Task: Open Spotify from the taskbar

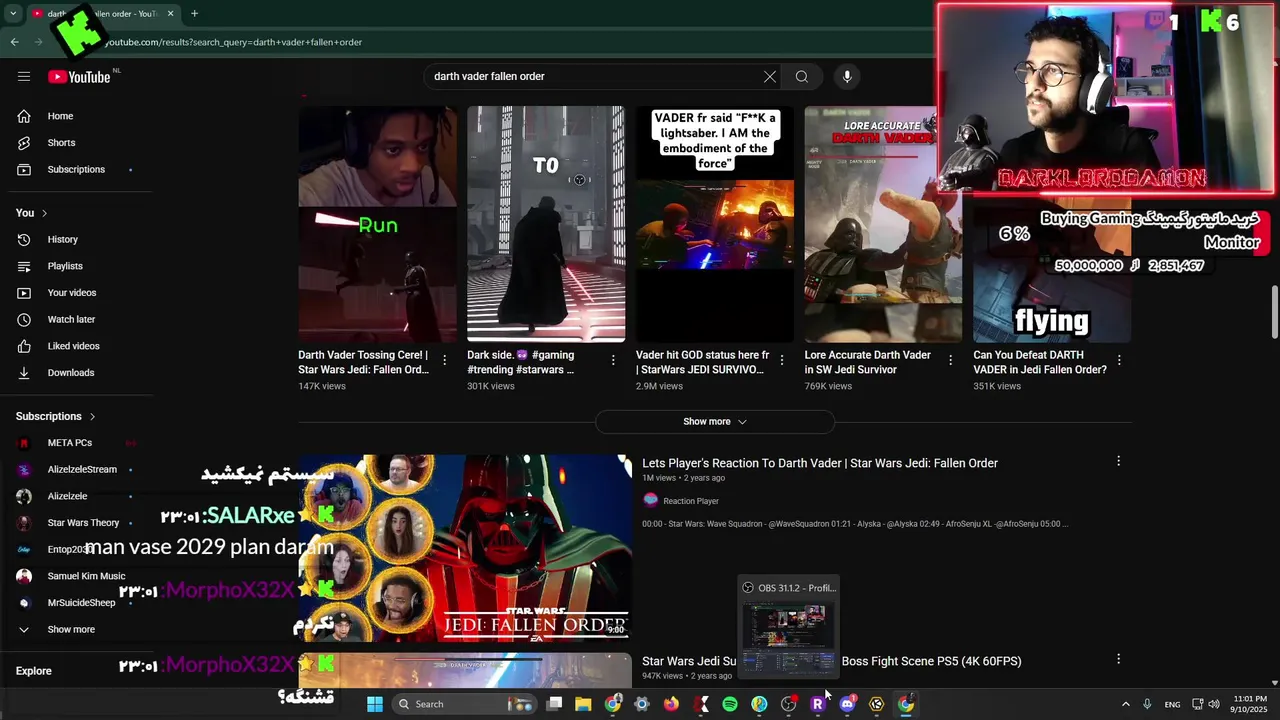Action: (730, 704)
